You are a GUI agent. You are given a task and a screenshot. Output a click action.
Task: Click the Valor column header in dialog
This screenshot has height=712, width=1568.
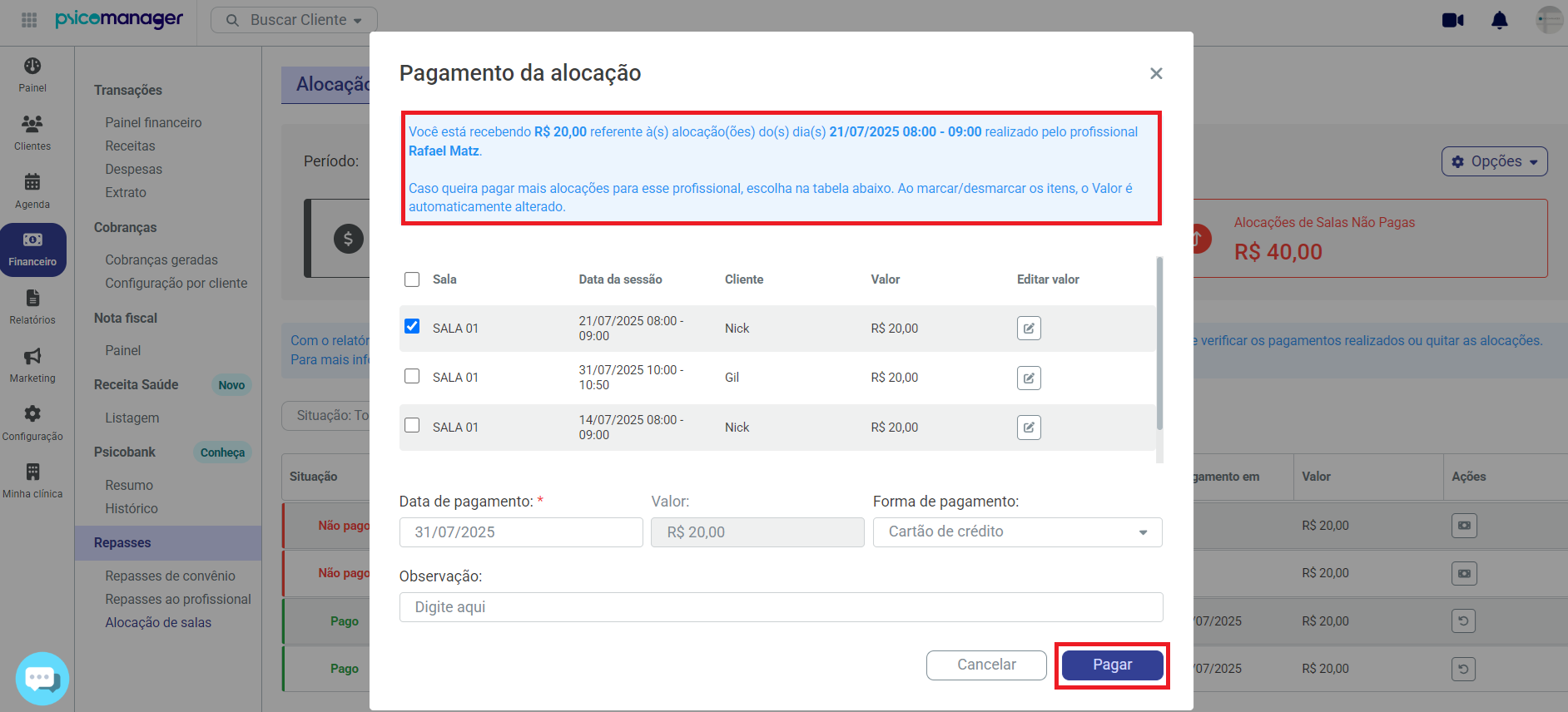(x=886, y=279)
